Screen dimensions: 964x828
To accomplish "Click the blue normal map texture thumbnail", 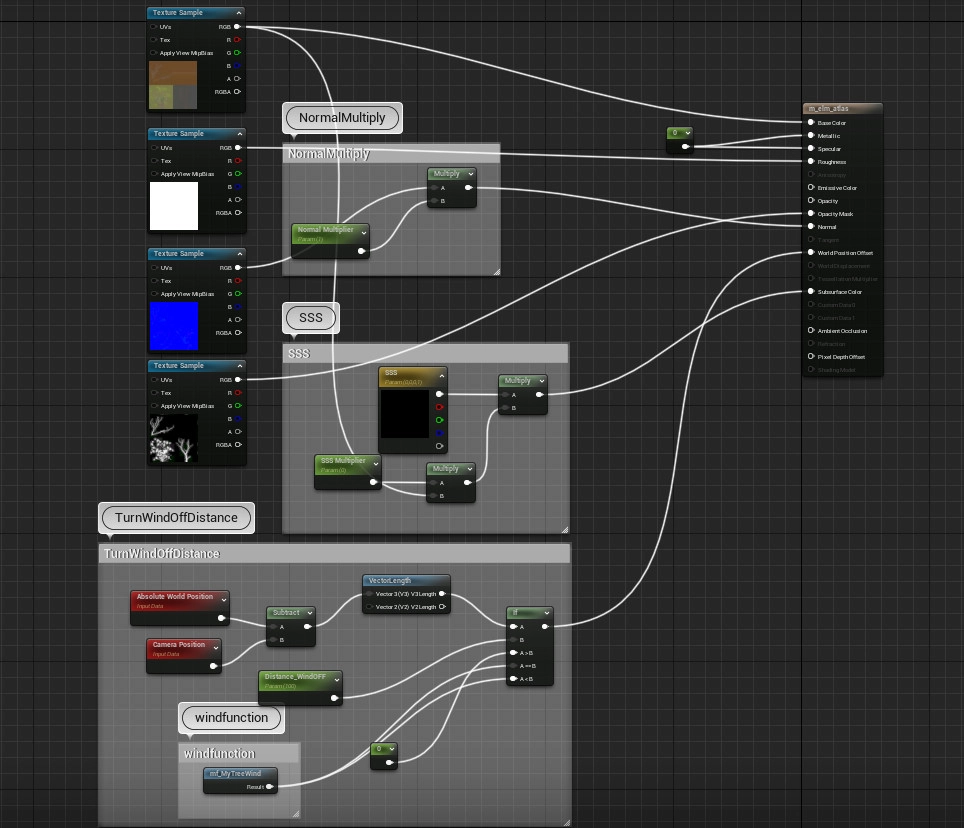I will pyautogui.click(x=173, y=326).
